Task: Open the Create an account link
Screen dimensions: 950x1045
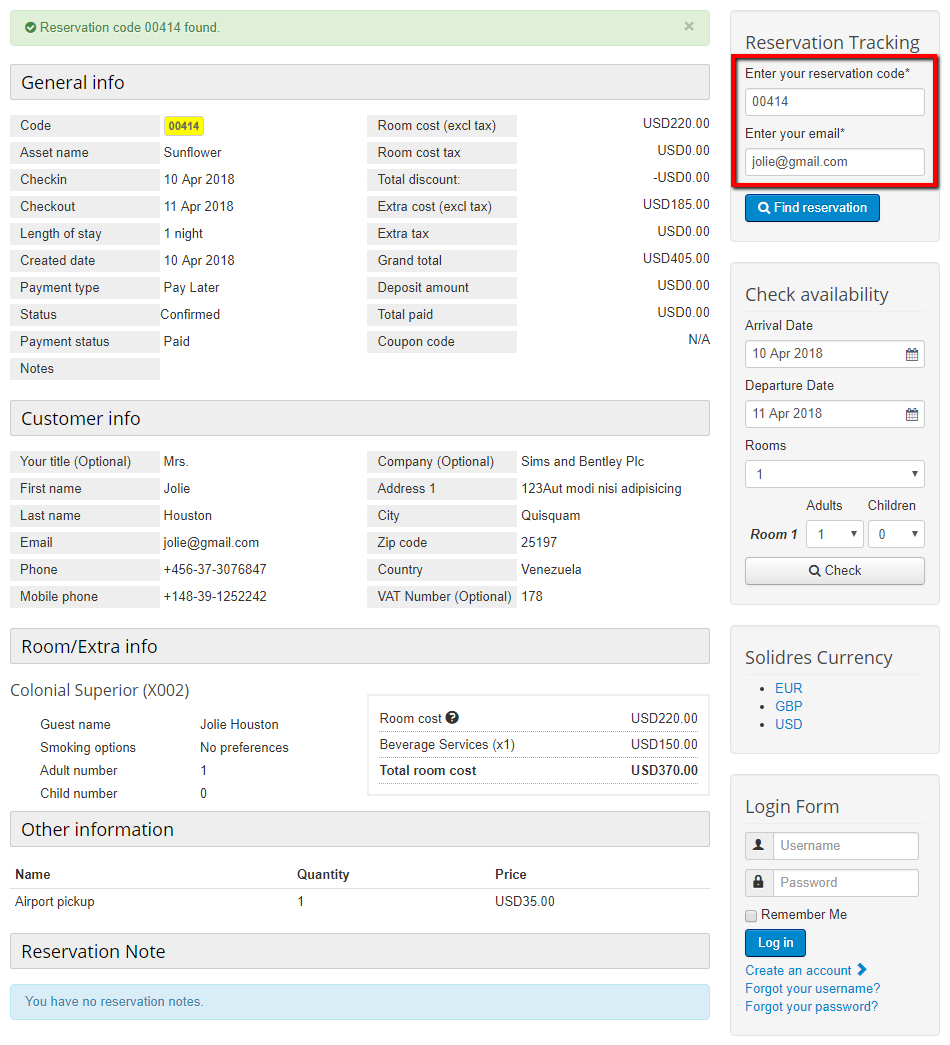Action: pos(798,970)
